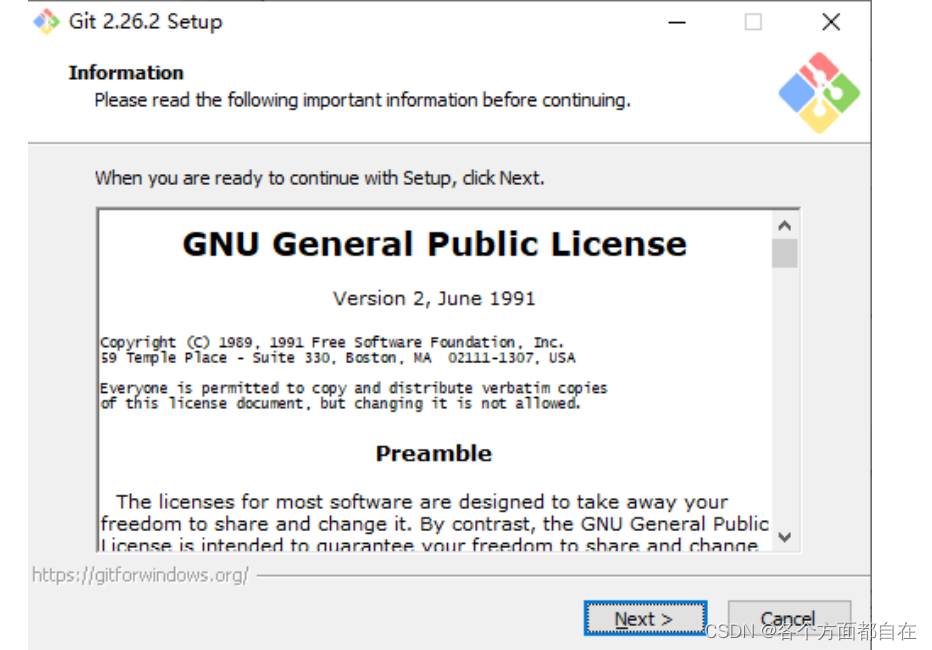932x650 pixels.
Task: Close the Git 2.26.2 Setup window
Action: point(831,22)
